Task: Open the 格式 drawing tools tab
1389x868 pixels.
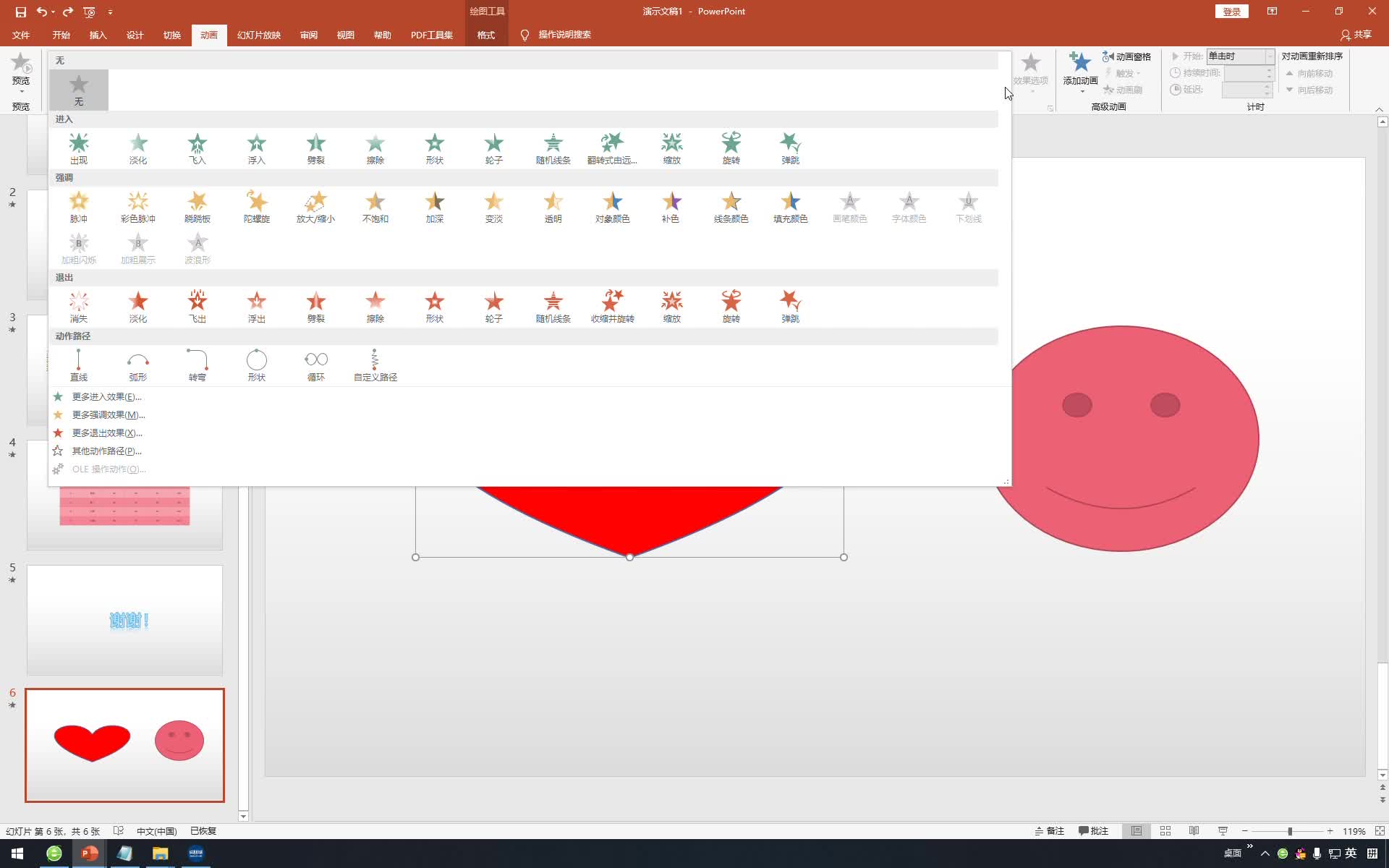Action: (x=486, y=35)
